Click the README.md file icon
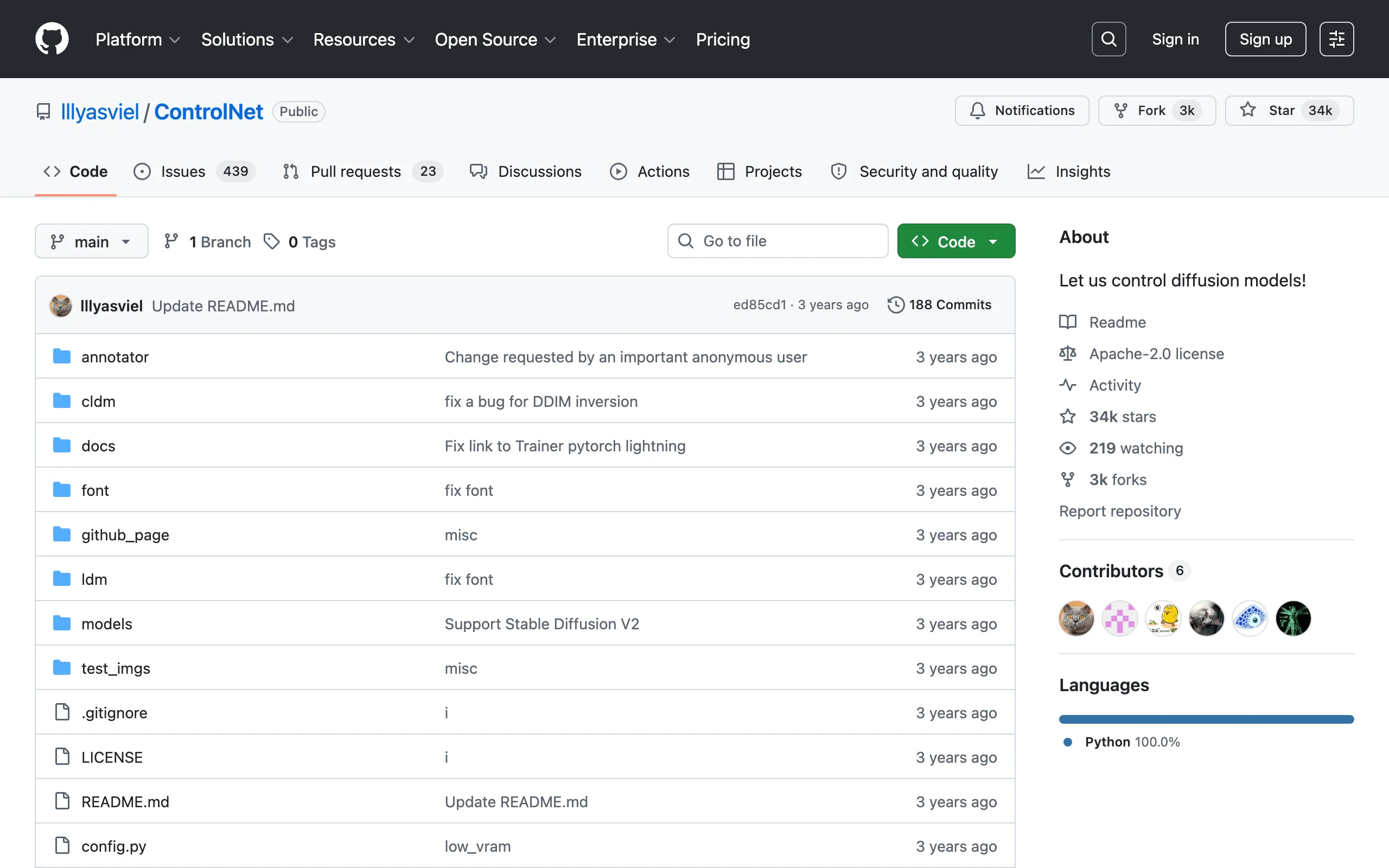Viewport: 1389px width, 868px height. click(62, 801)
